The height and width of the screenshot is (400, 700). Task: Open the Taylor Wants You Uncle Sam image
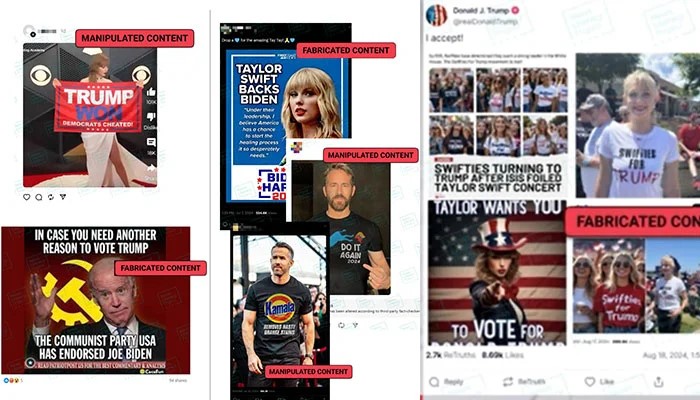497,272
